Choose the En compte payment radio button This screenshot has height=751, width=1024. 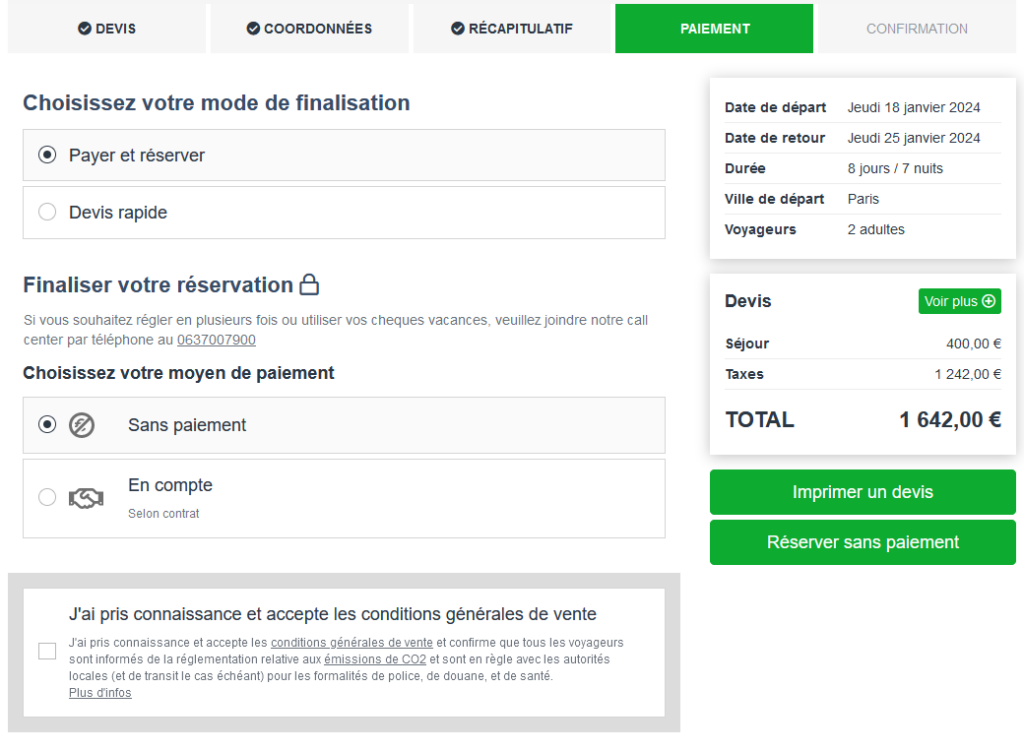pos(47,497)
